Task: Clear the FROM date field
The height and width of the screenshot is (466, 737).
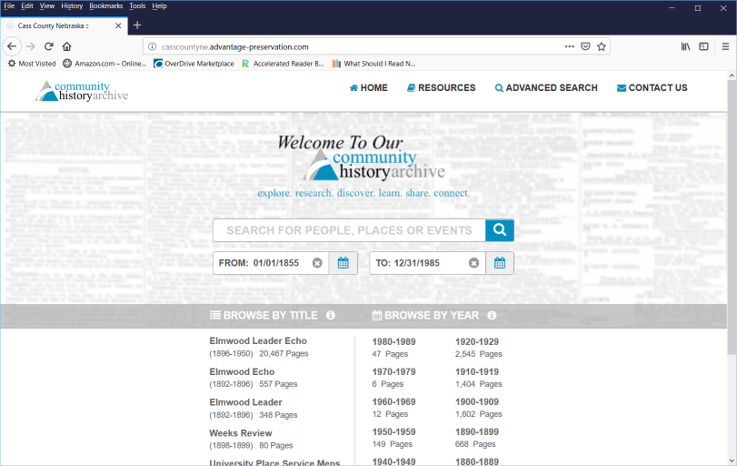Action: coord(317,263)
